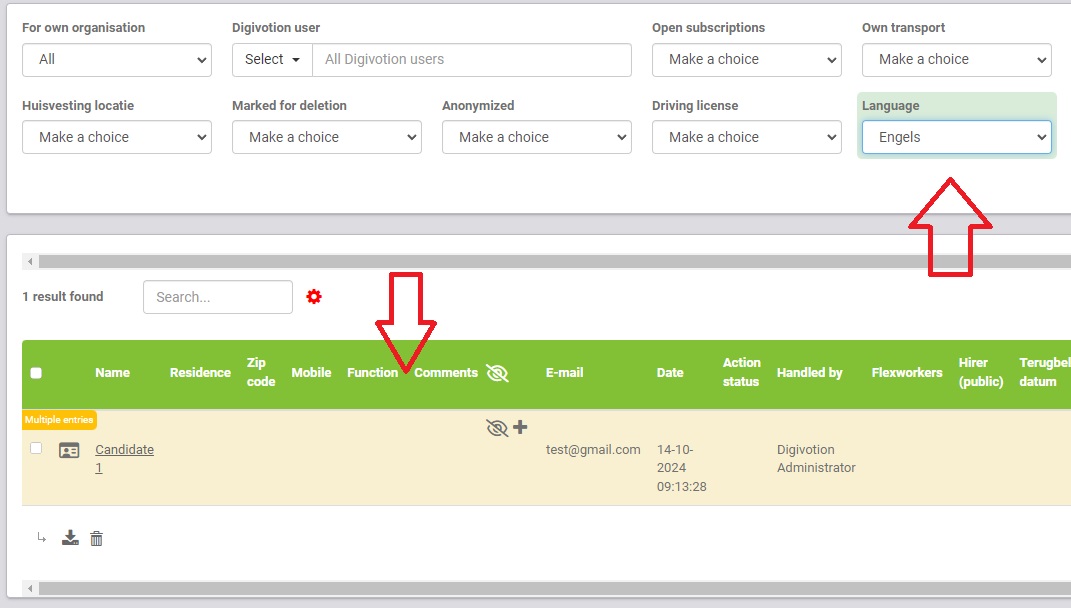
Task: Open the Language dropdown showing Engels
Action: [x=956, y=137]
